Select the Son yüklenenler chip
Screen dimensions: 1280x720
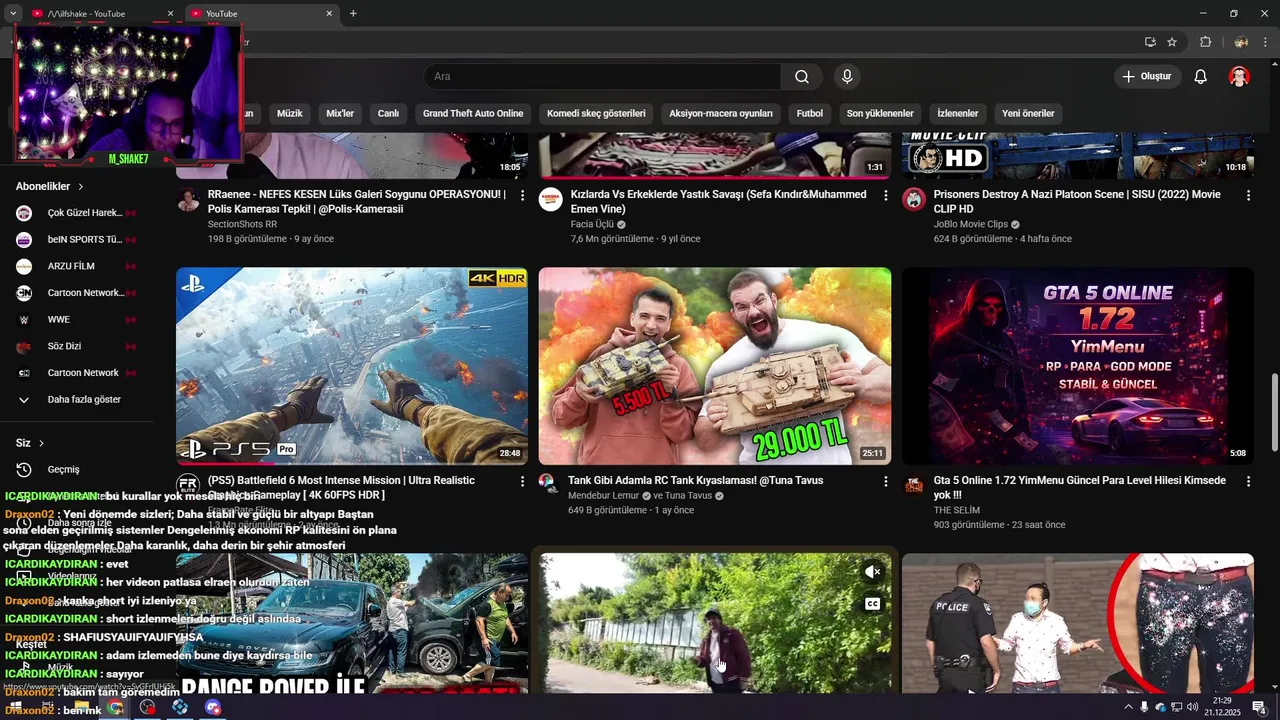click(880, 113)
